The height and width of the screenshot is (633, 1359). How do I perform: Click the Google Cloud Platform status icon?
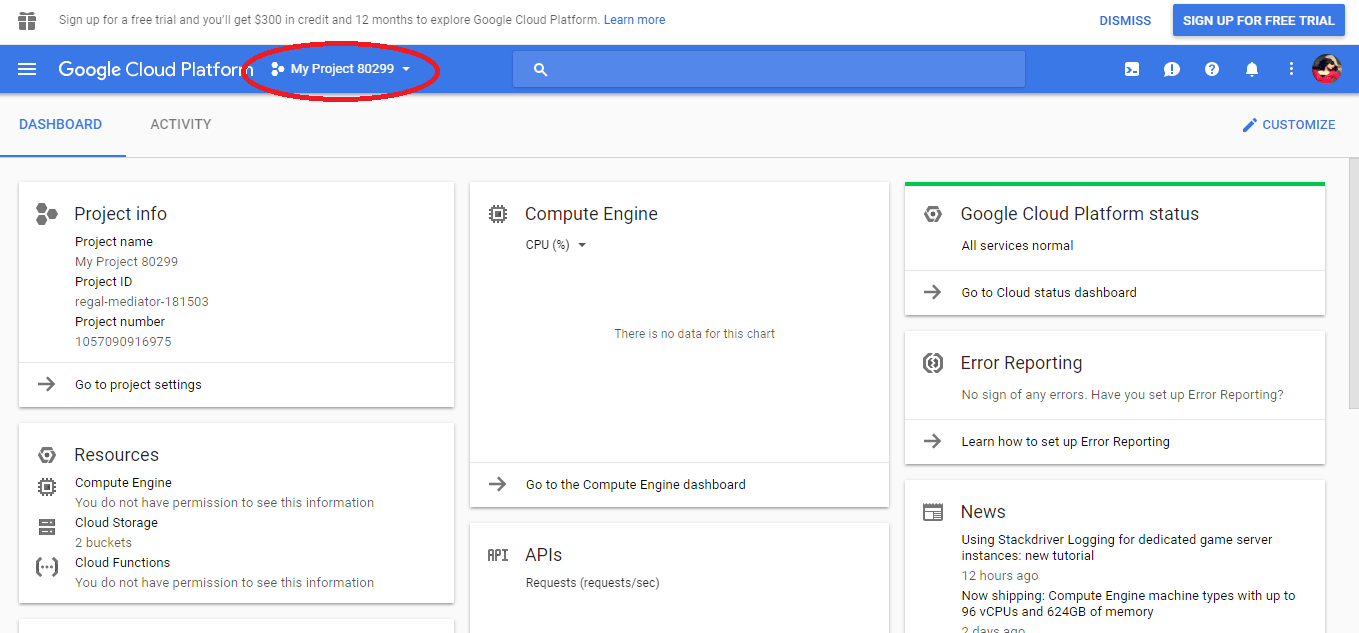point(932,213)
